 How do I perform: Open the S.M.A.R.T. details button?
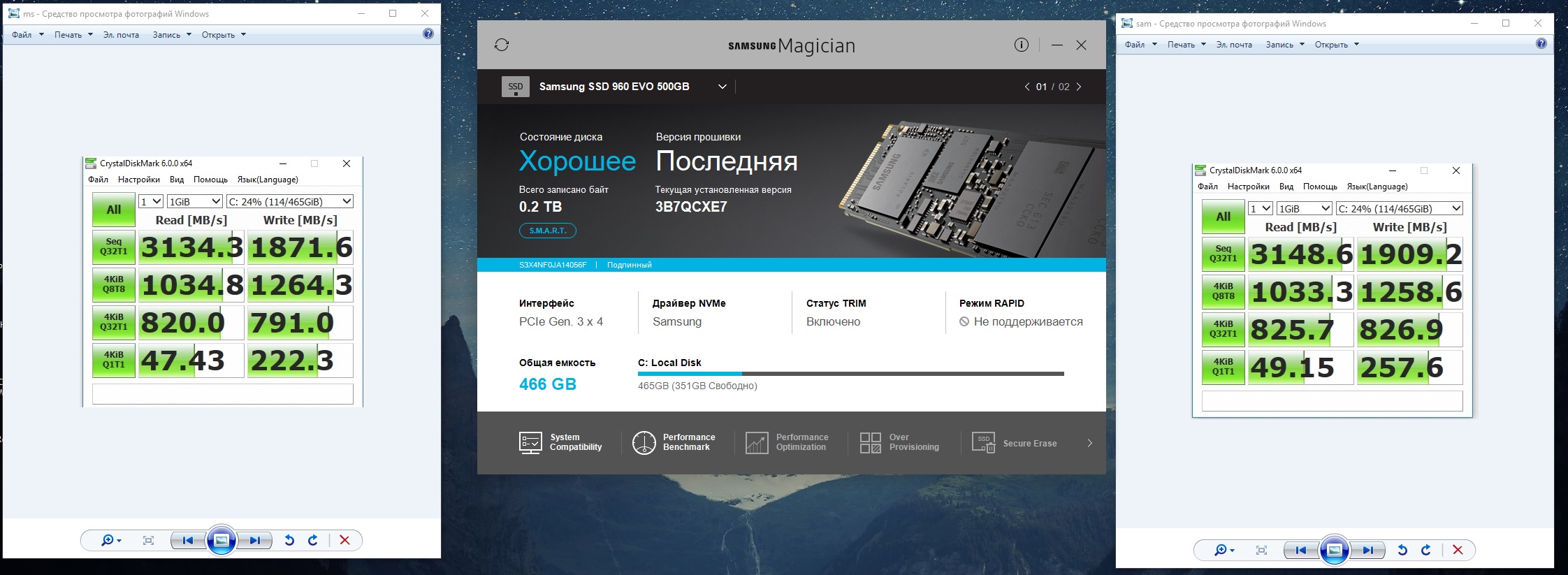click(548, 231)
